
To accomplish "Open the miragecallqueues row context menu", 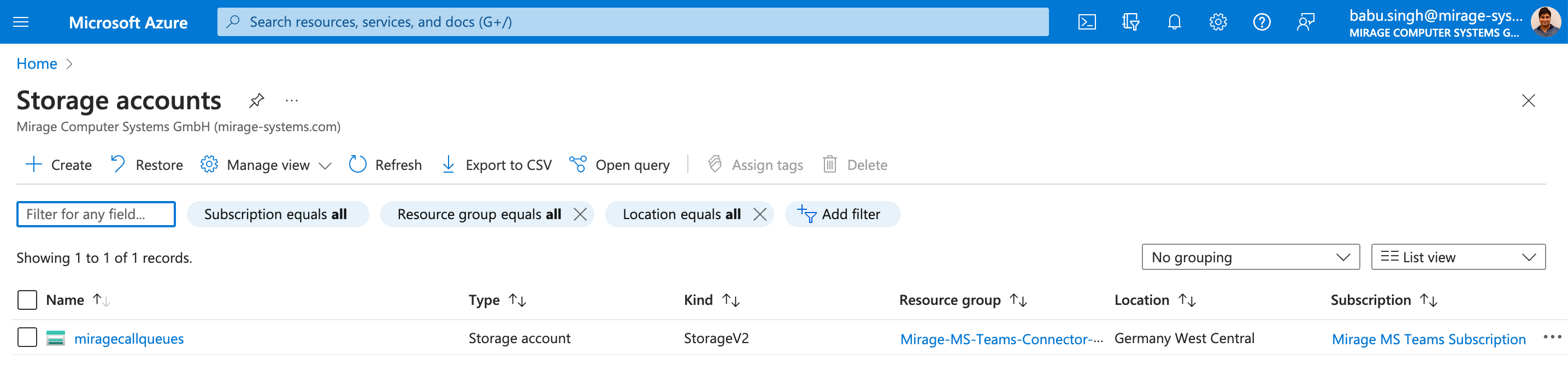I will [x=1552, y=337].
